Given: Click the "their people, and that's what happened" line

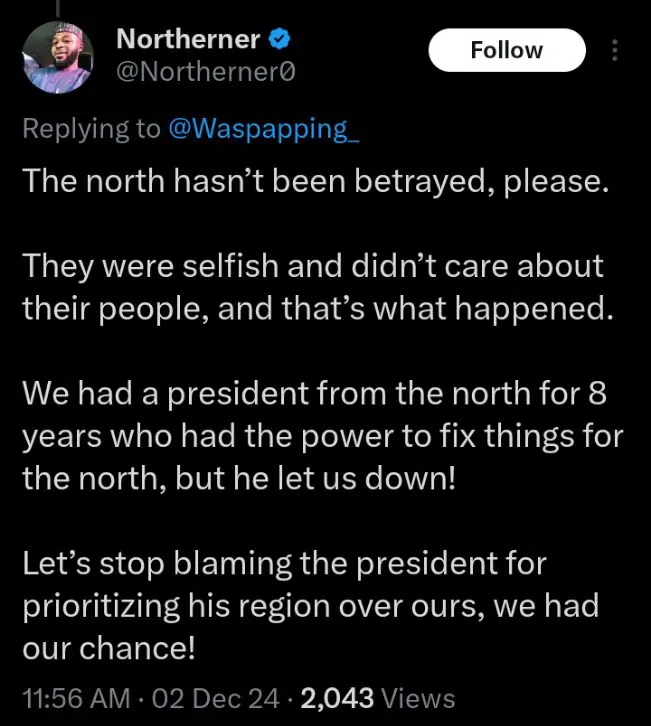Looking at the screenshot, I should 315,309.
